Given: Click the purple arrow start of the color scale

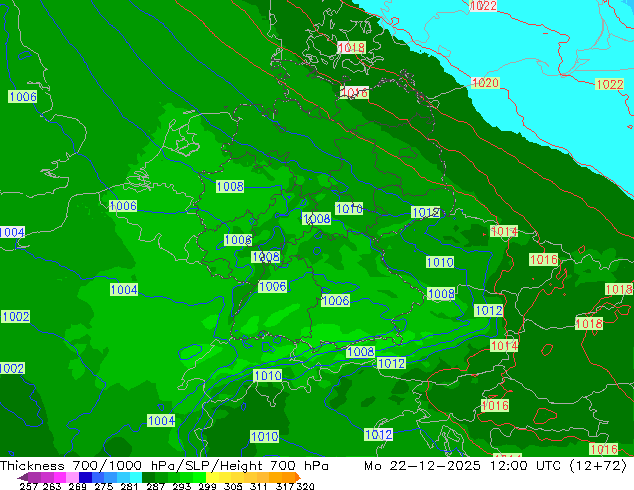Looking at the screenshot, I should pyautogui.click(x=22, y=477).
